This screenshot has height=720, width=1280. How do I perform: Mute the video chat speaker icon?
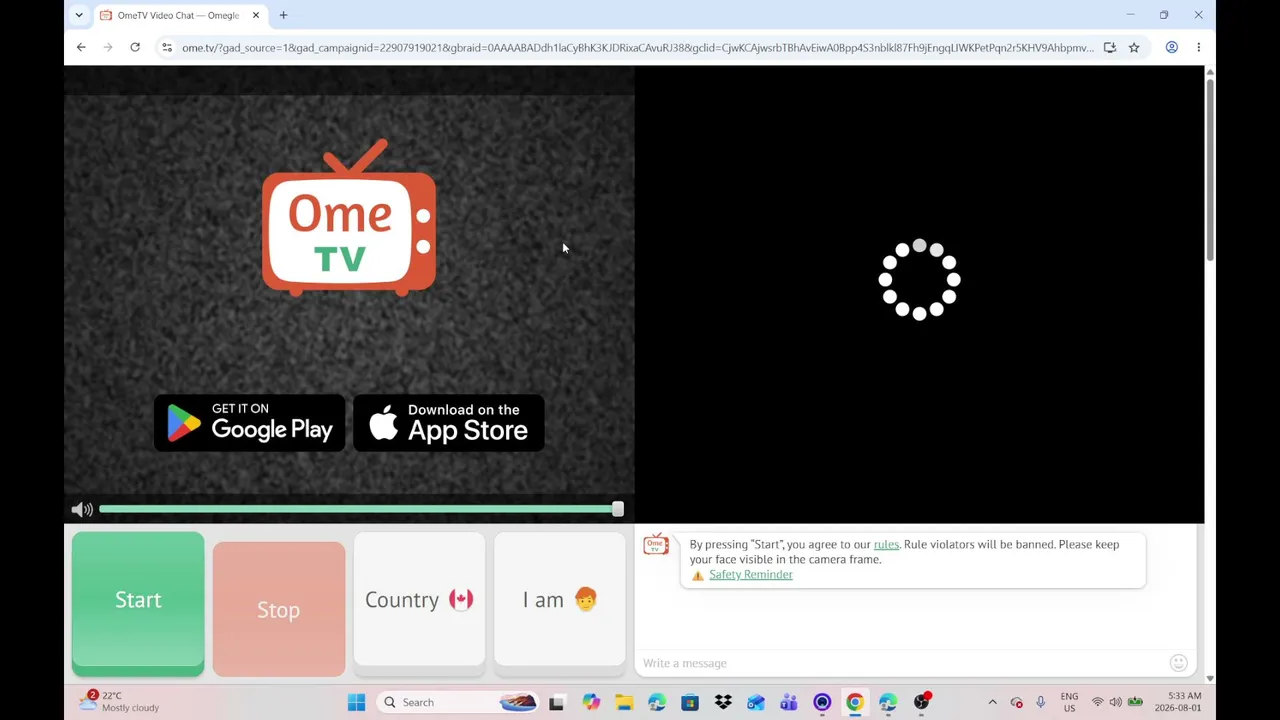82,510
